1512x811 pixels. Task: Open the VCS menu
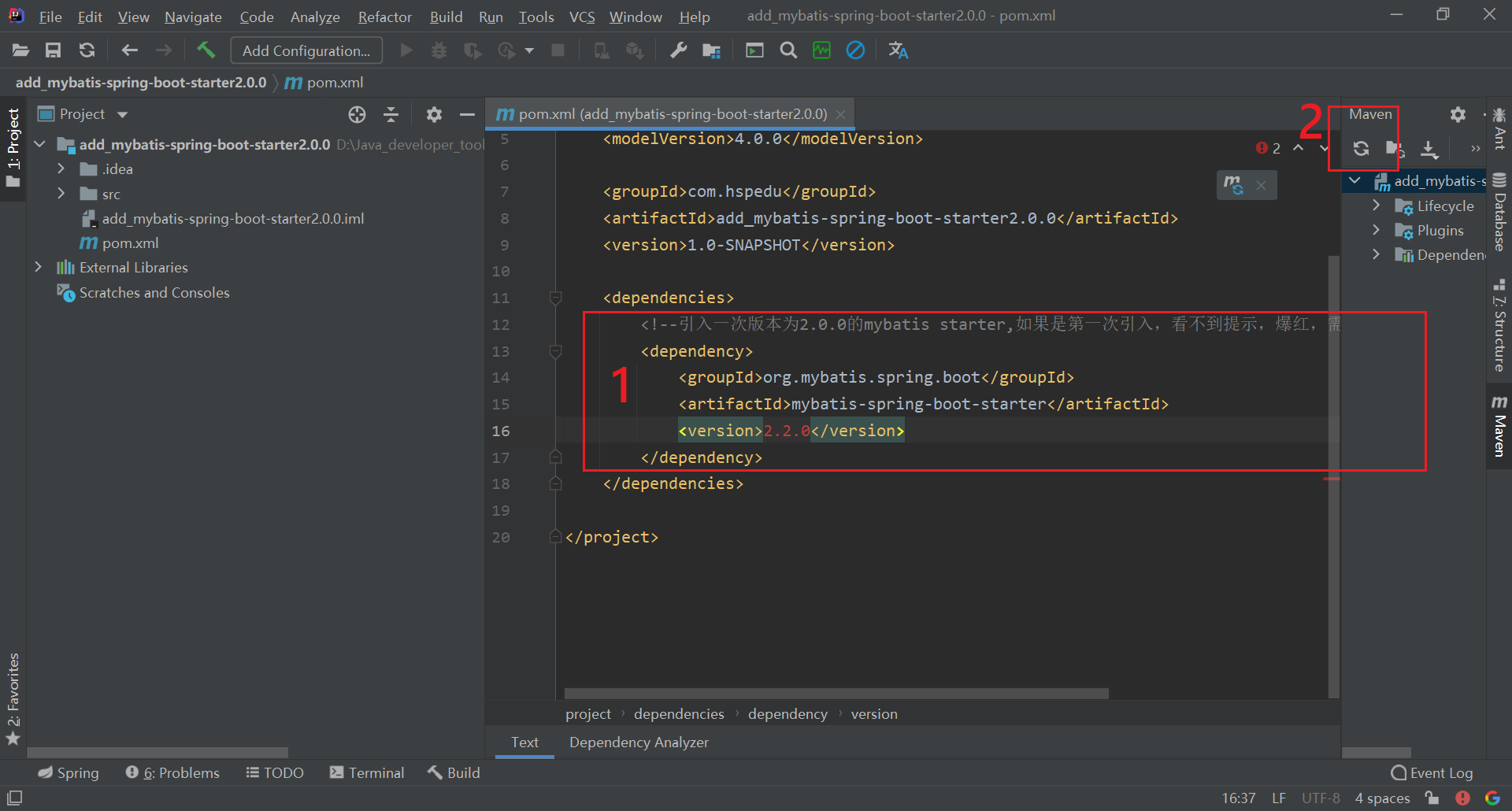tap(582, 17)
